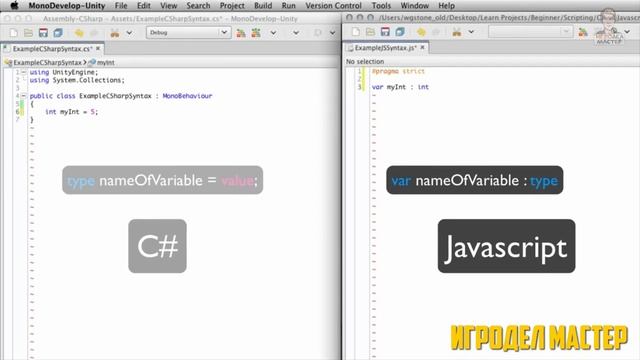Select ExampleJSSyntax.js tab

385,48
